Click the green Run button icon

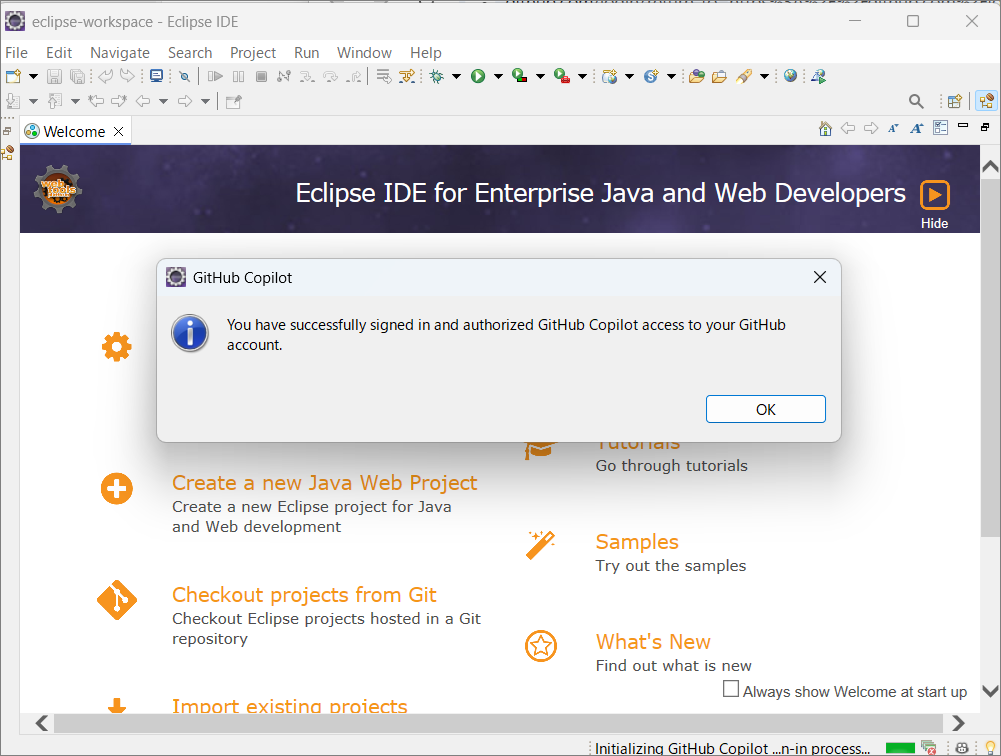tap(478, 77)
